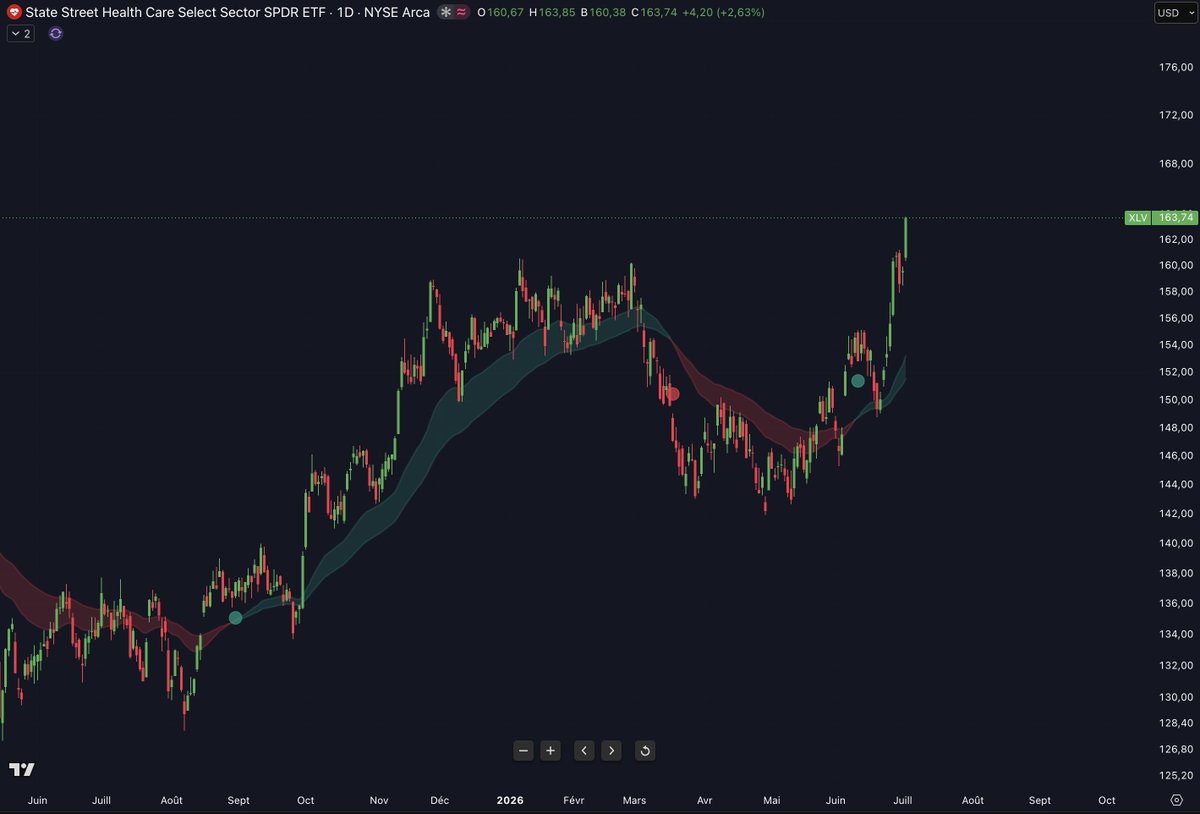Open the USD currency dropdown
The width and height of the screenshot is (1200, 814).
click(1176, 13)
